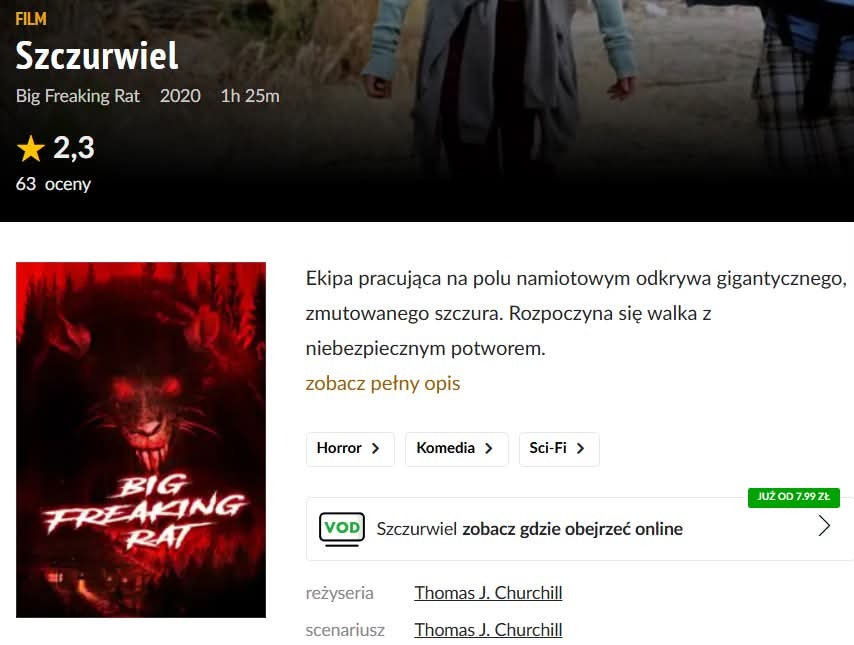Viewport: 854px width, 645px height.
Task: Click the chevron arrow on Horror tag
Action: [375, 448]
